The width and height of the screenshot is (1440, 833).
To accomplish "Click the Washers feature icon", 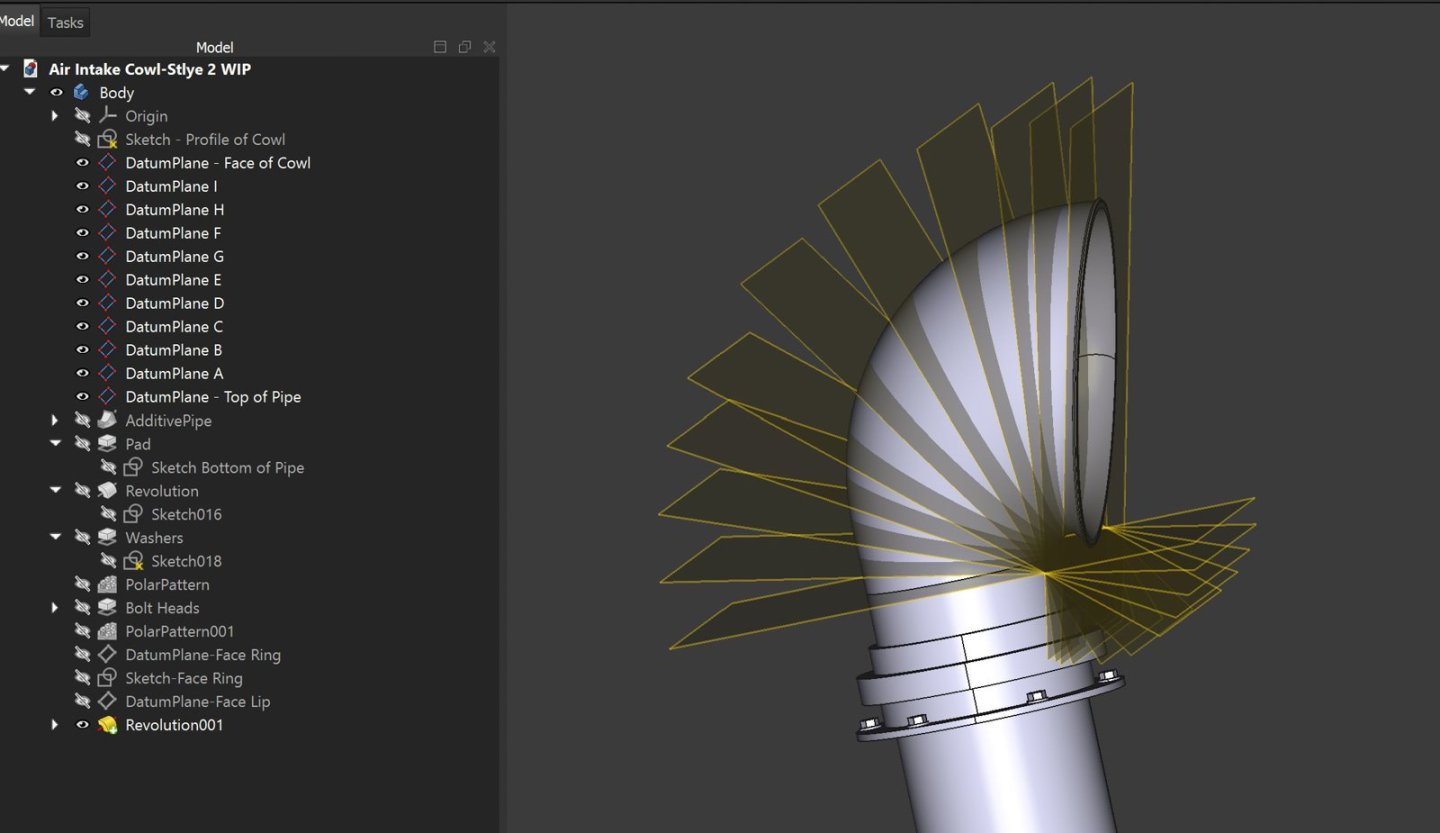I will pyautogui.click(x=107, y=537).
